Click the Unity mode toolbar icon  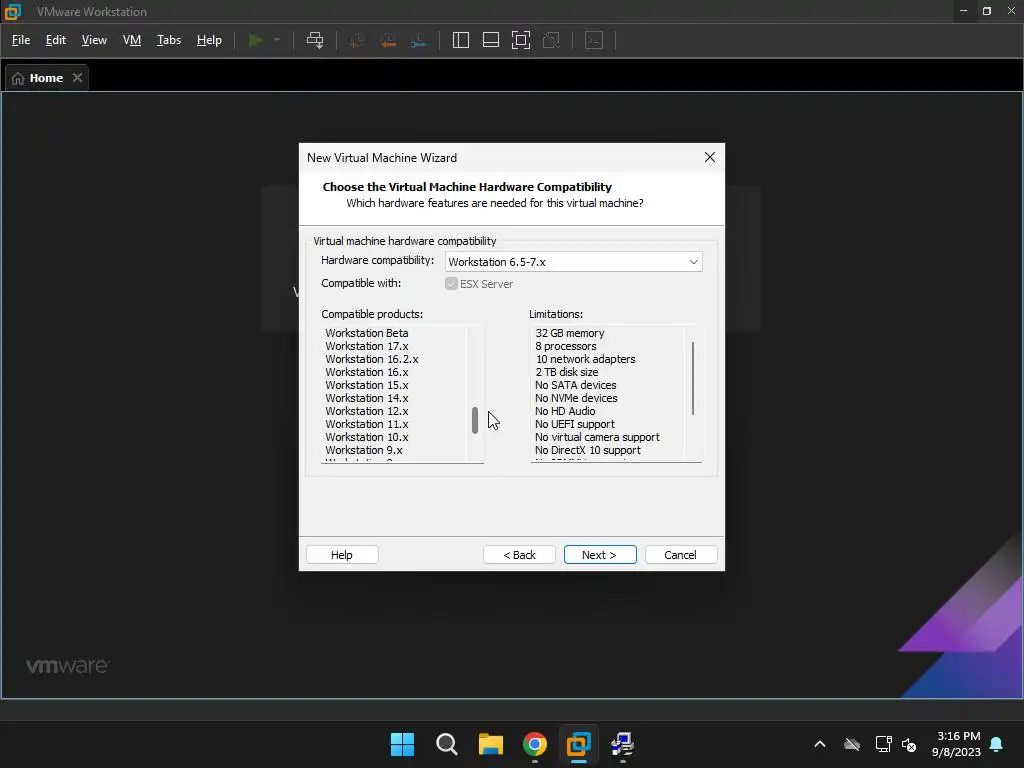pyautogui.click(x=551, y=40)
